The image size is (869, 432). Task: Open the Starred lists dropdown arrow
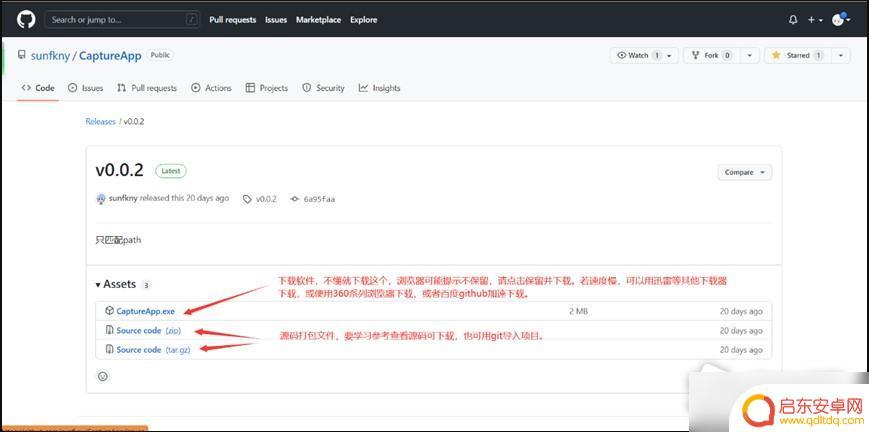tap(841, 55)
